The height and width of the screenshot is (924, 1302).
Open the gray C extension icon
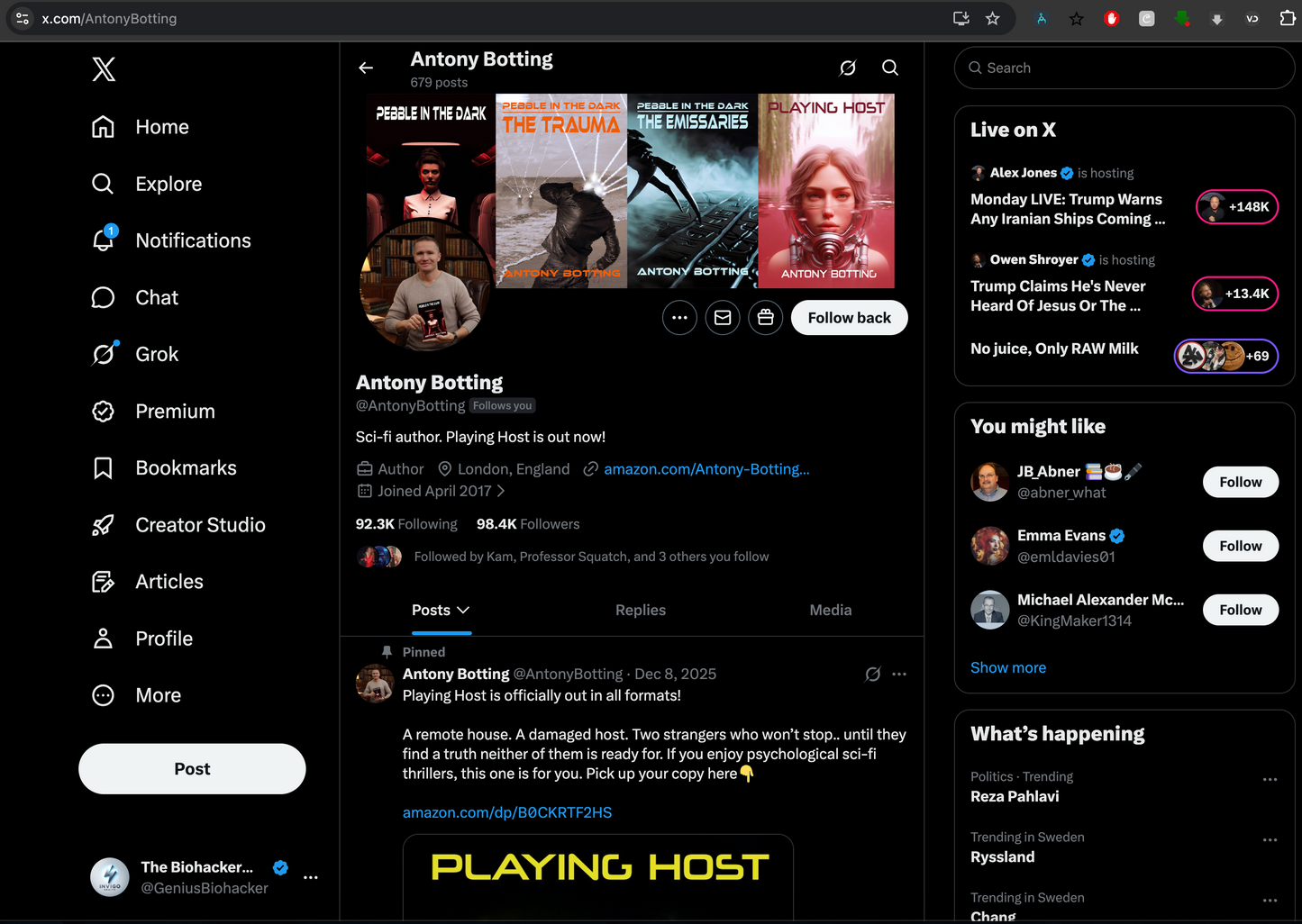tap(1147, 18)
